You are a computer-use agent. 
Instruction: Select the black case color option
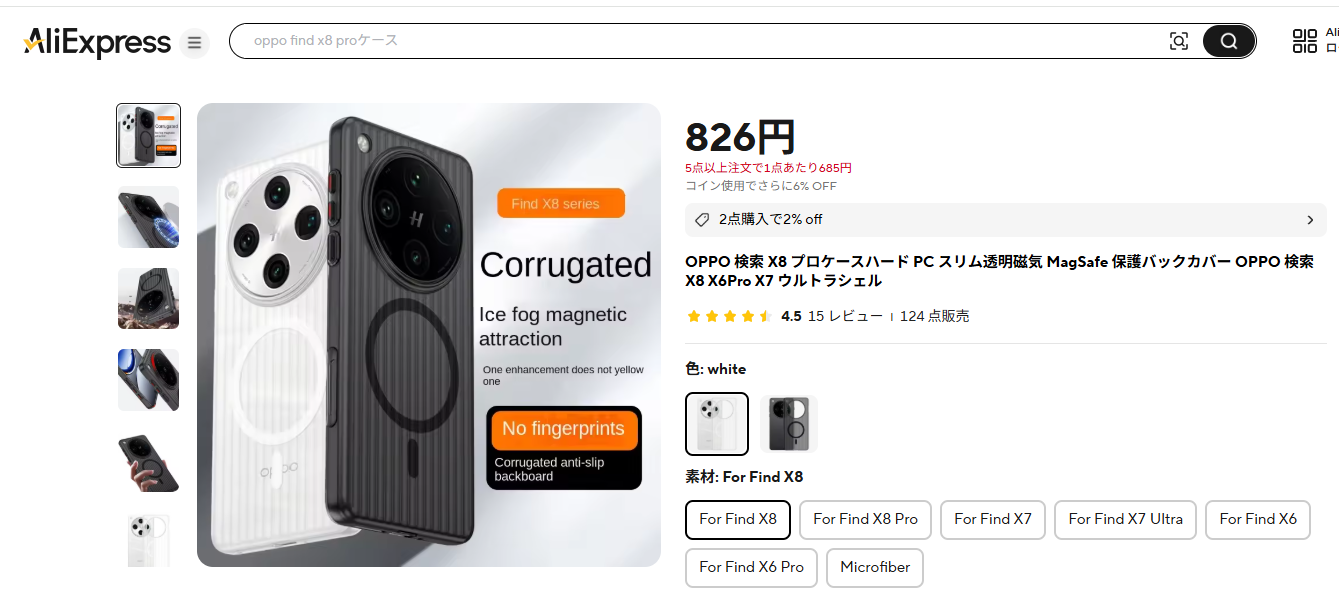(x=789, y=424)
